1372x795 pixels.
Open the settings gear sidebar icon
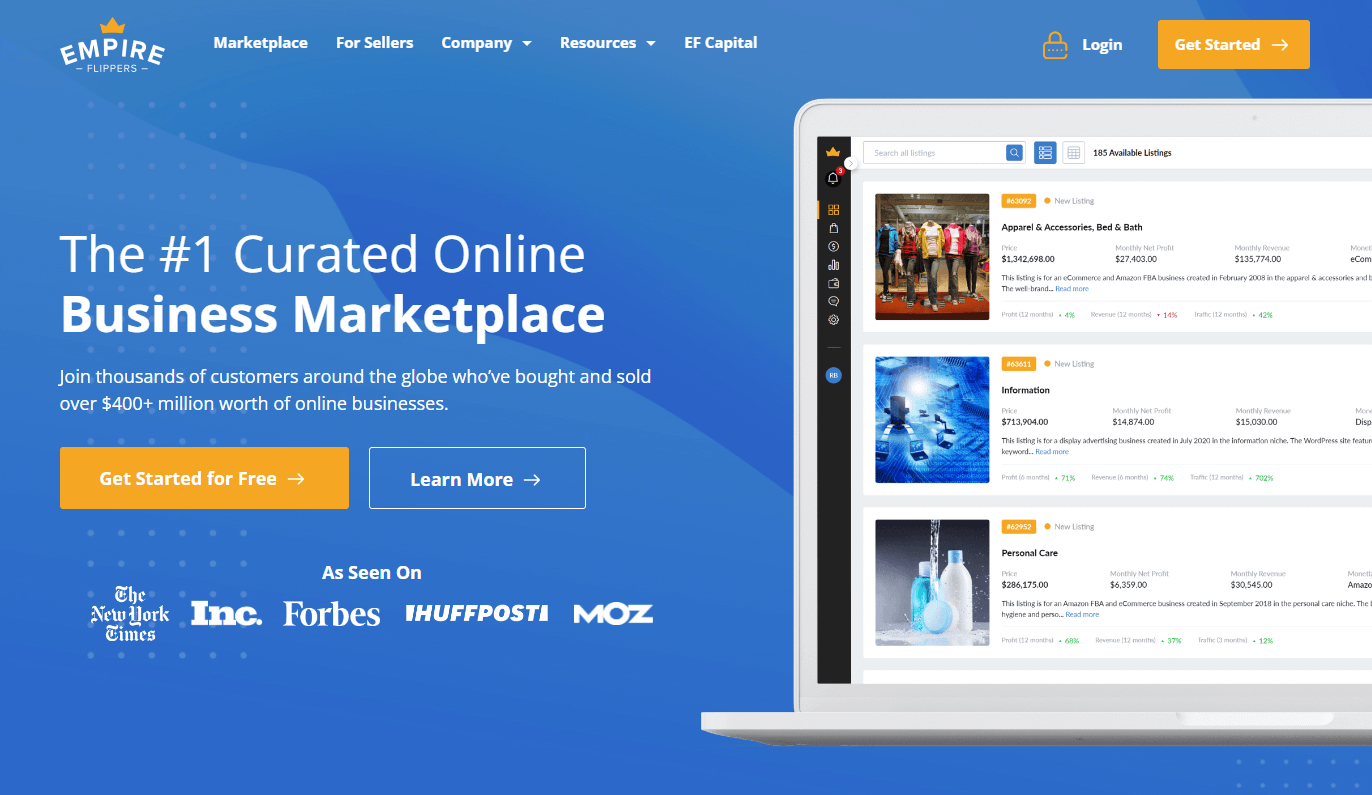coord(834,320)
